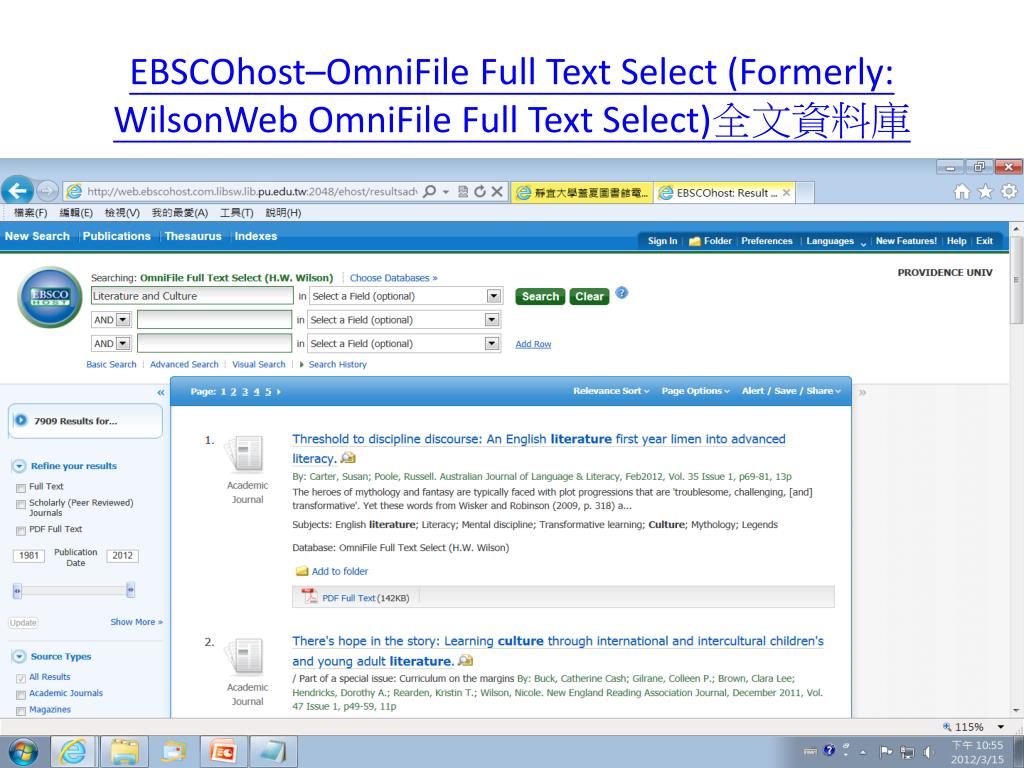
Task: Click the stop loading X icon
Action: (x=497, y=191)
